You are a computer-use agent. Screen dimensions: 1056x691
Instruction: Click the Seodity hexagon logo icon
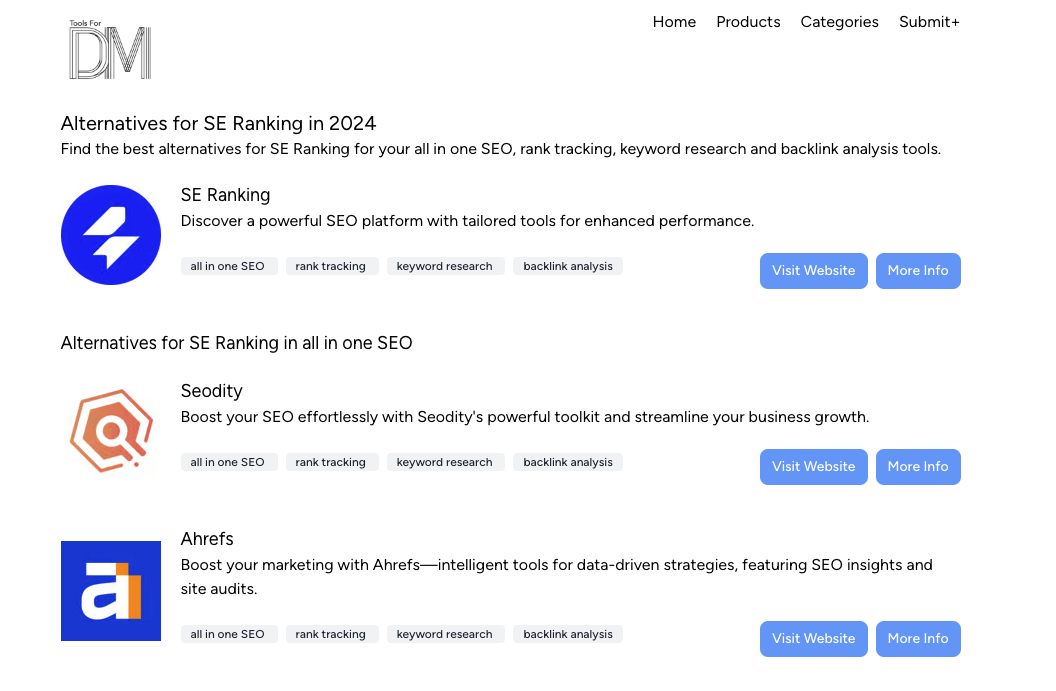111,431
